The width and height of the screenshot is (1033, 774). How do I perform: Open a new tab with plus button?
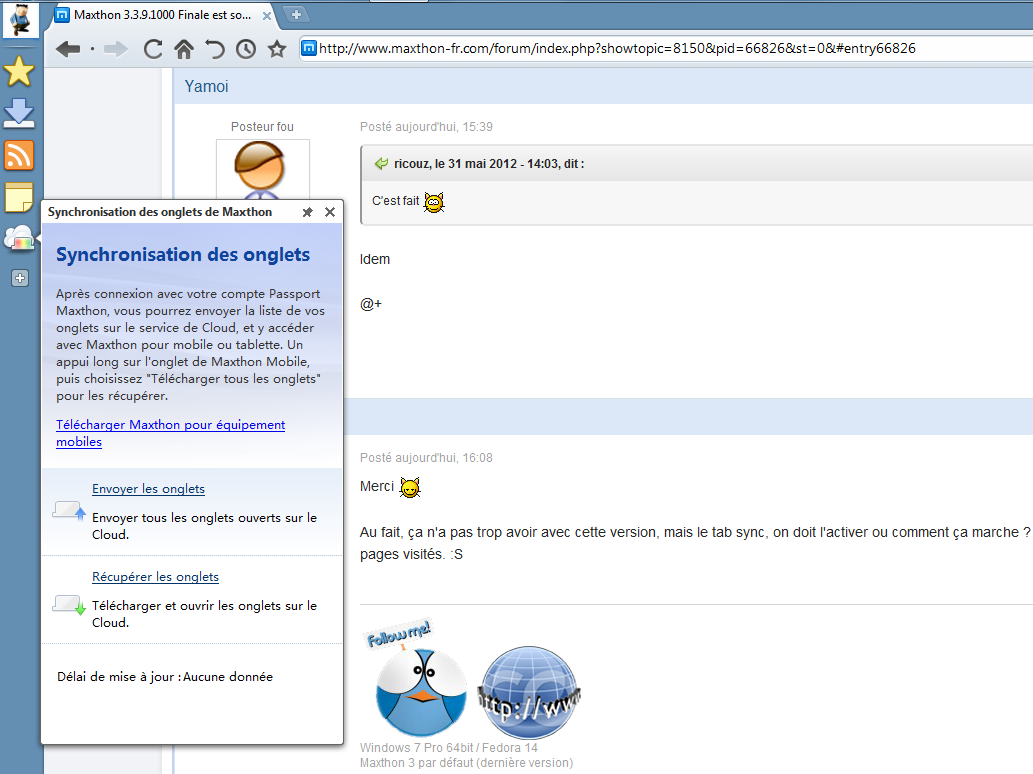[x=296, y=14]
